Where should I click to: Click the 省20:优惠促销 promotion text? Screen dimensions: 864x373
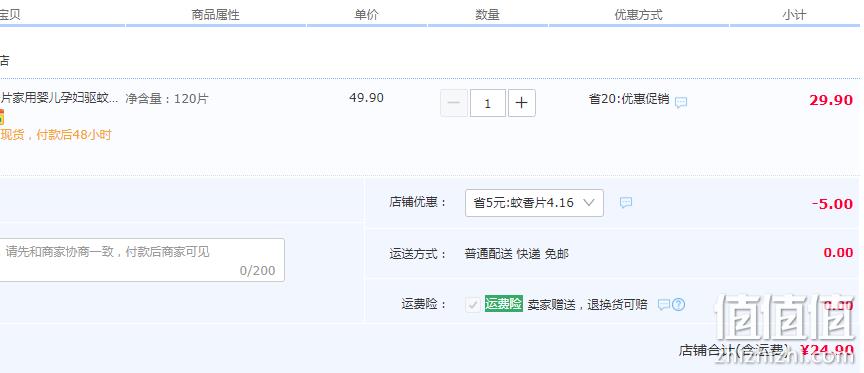[x=629, y=99]
